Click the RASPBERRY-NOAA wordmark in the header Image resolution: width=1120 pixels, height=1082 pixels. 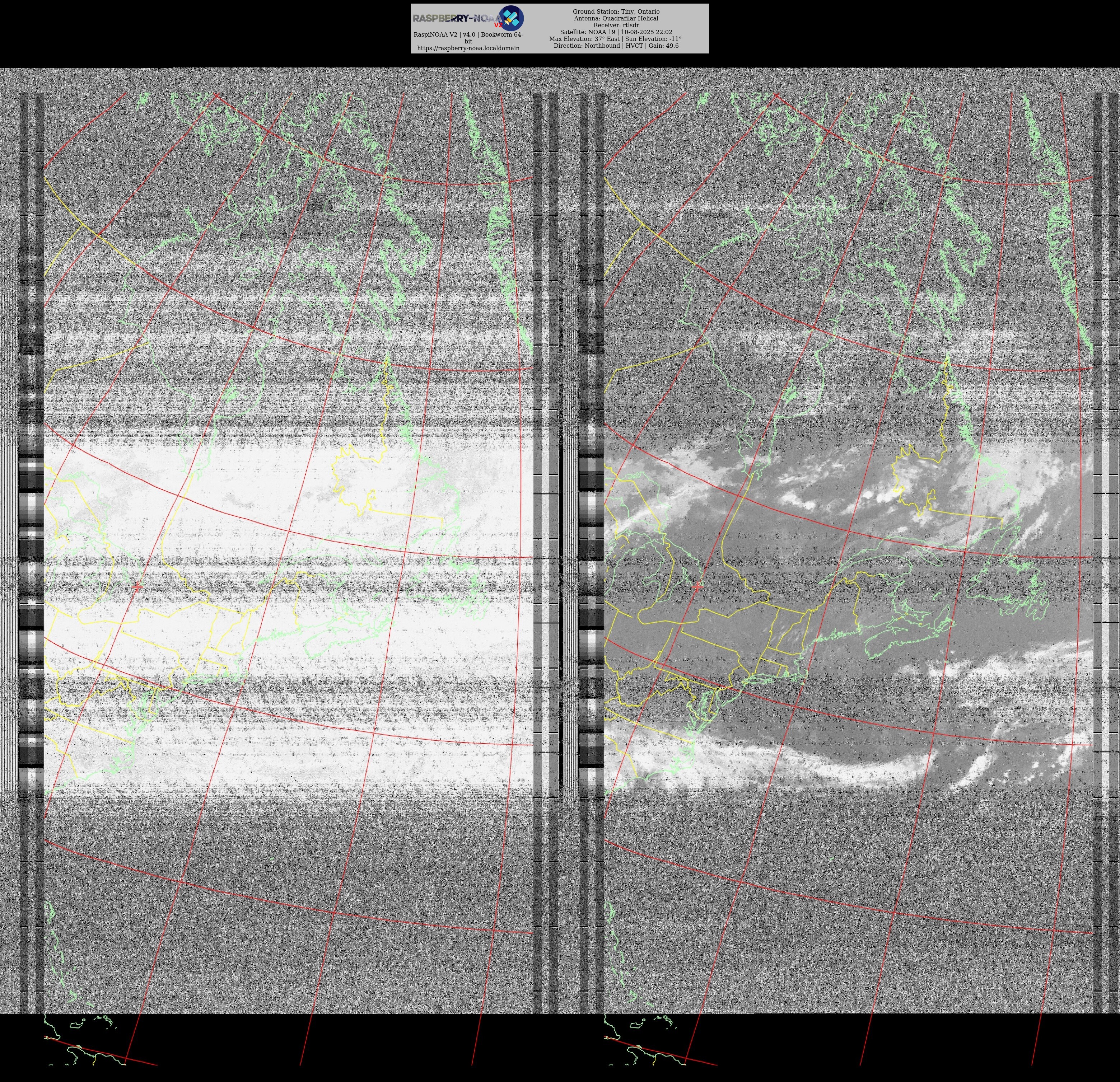[455, 18]
